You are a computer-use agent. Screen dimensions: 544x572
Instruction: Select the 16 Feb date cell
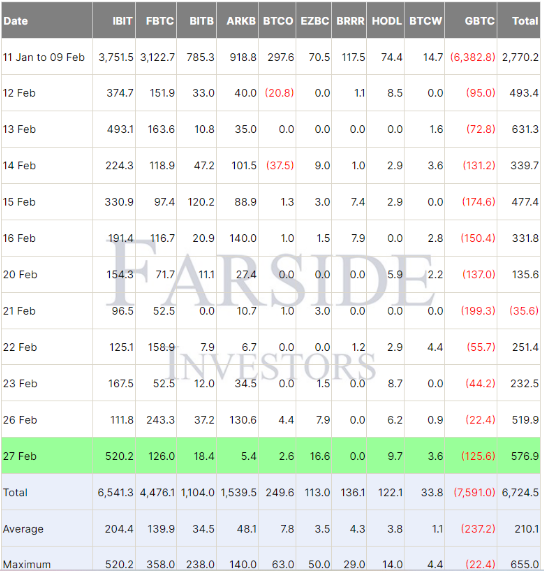click(47, 238)
